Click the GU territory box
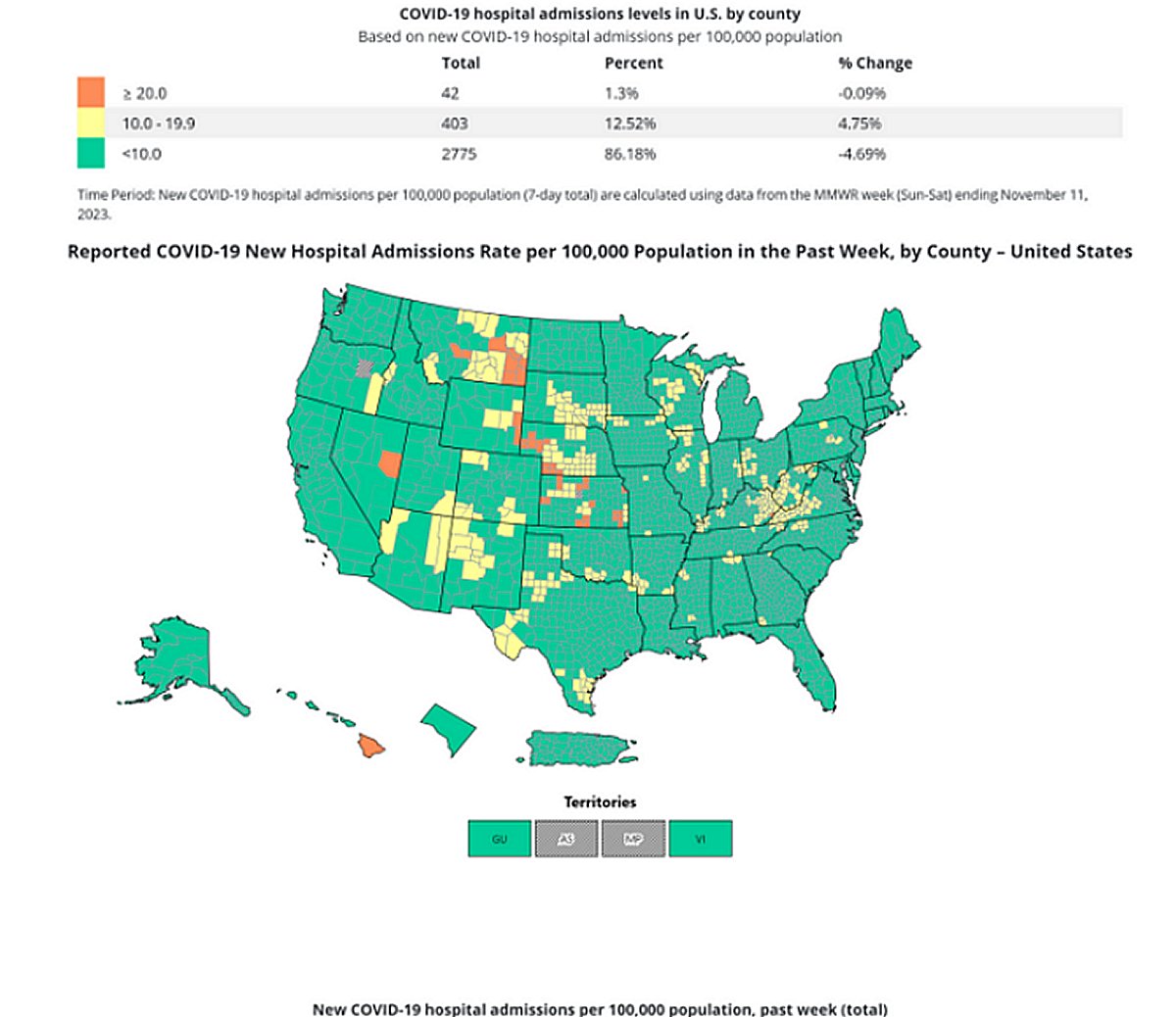 pyautogui.click(x=500, y=839)
